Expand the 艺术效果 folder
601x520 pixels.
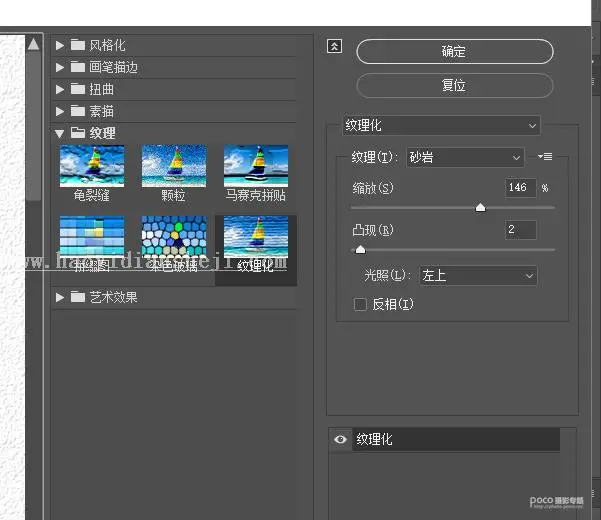[59, 297]
